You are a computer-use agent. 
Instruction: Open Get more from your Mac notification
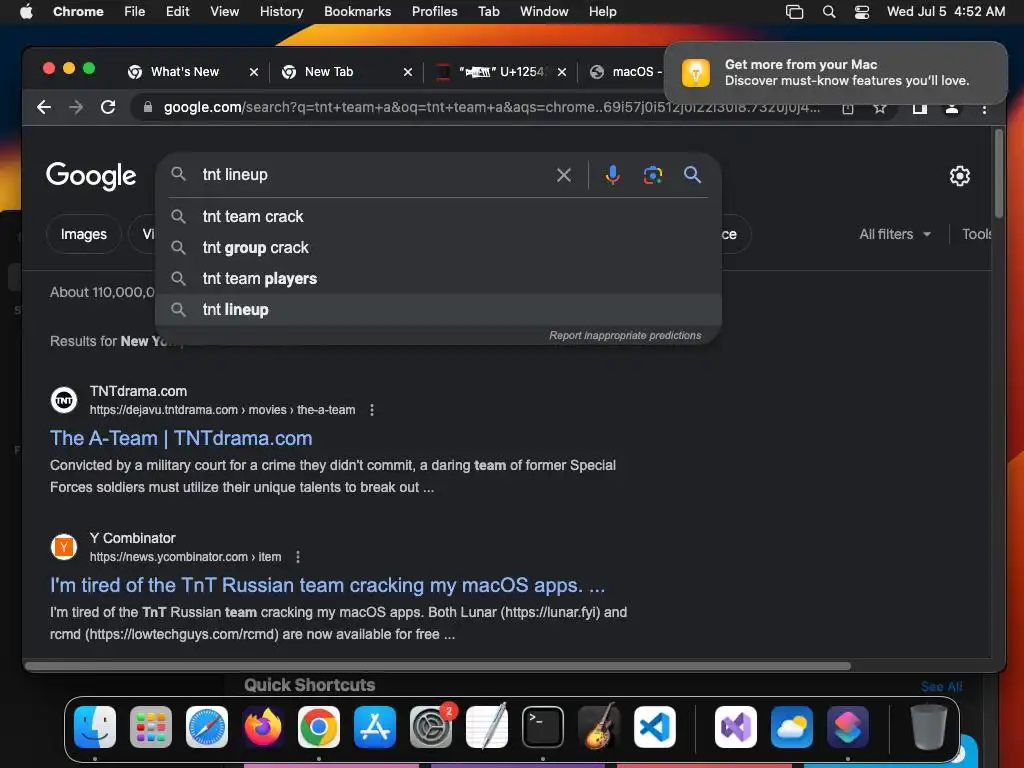click(835, 72)
